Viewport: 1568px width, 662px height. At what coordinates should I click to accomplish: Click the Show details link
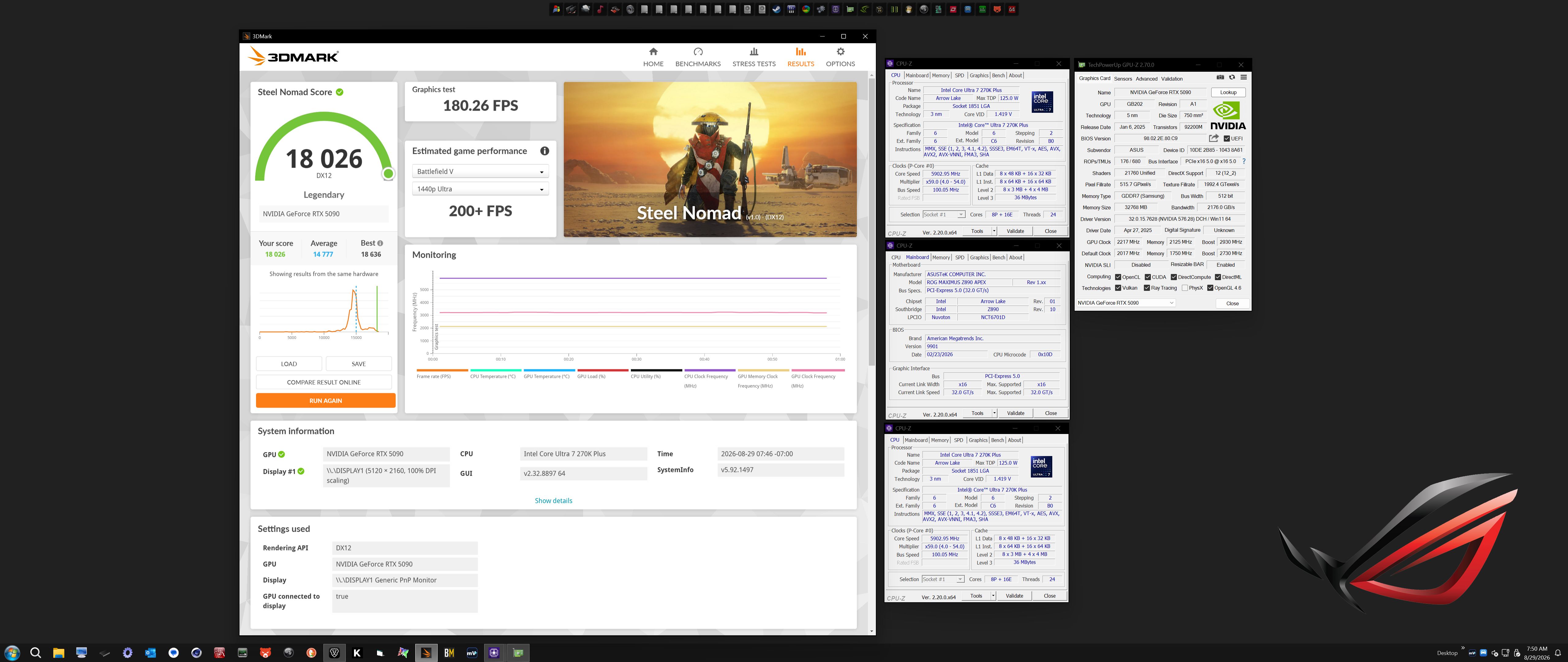pos(553,500)
